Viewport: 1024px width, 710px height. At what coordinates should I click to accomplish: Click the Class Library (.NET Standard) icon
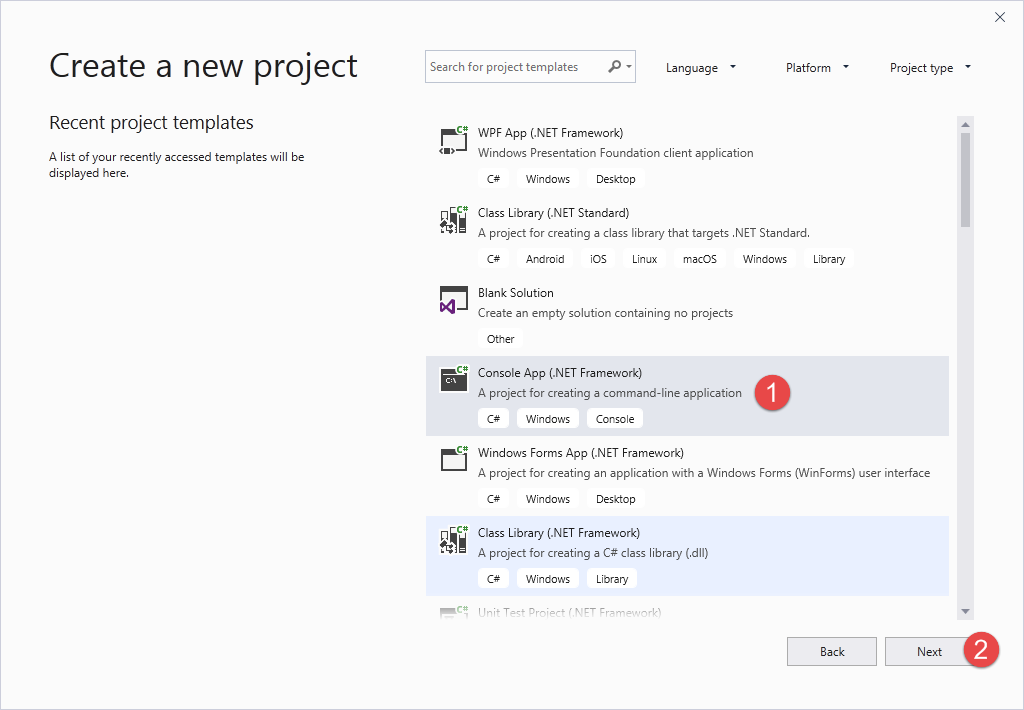pos(453,220)
